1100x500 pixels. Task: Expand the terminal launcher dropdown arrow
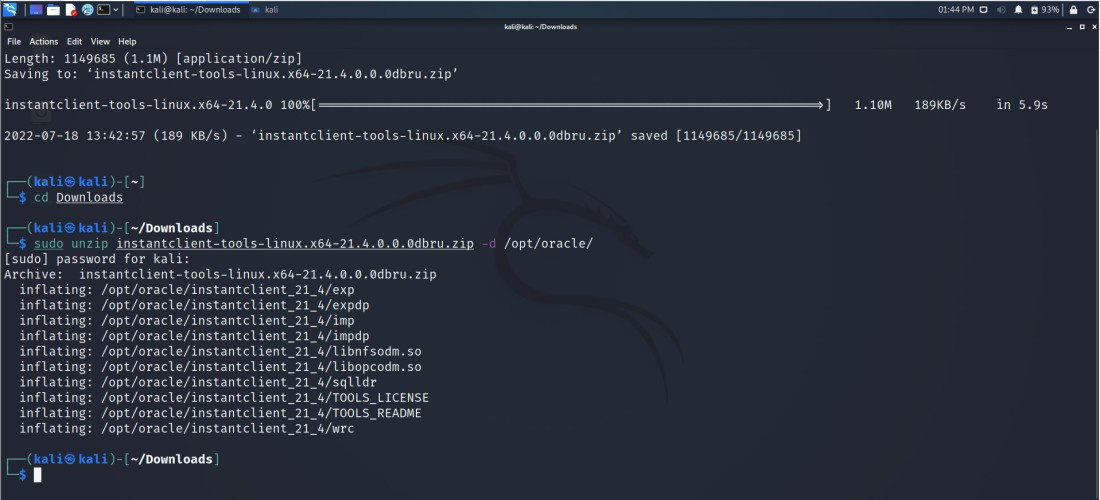116,9
